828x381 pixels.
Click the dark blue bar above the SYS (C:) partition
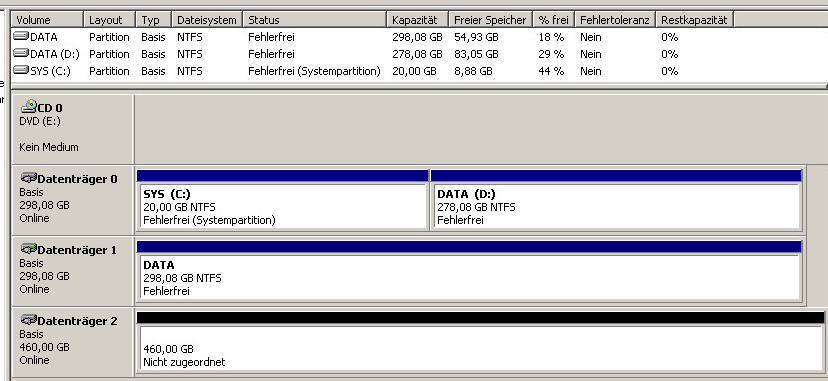(283, 175)
